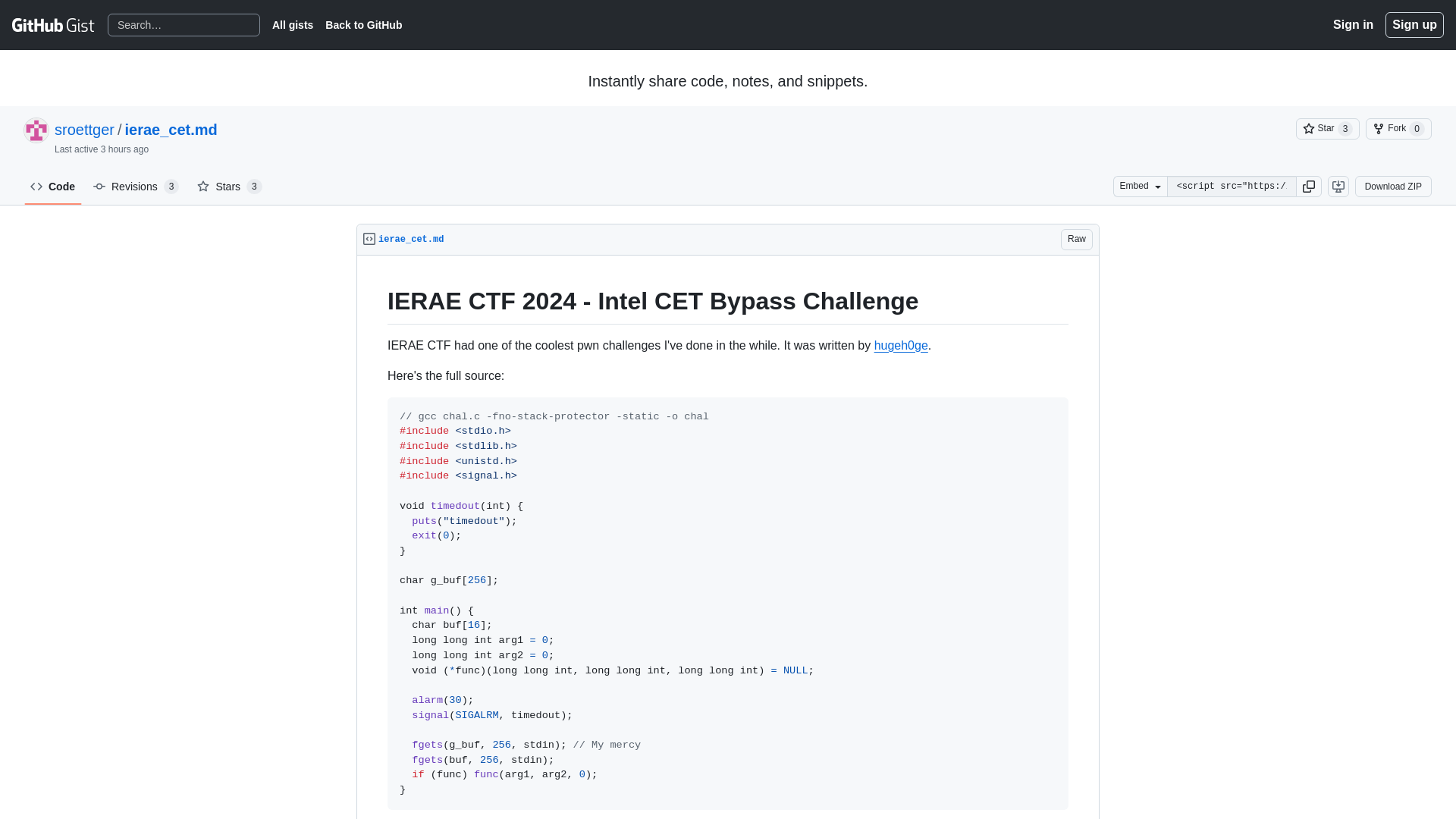Star this gist
The width and height of the screenshot is (1456, 819).
coord(1327,129)
